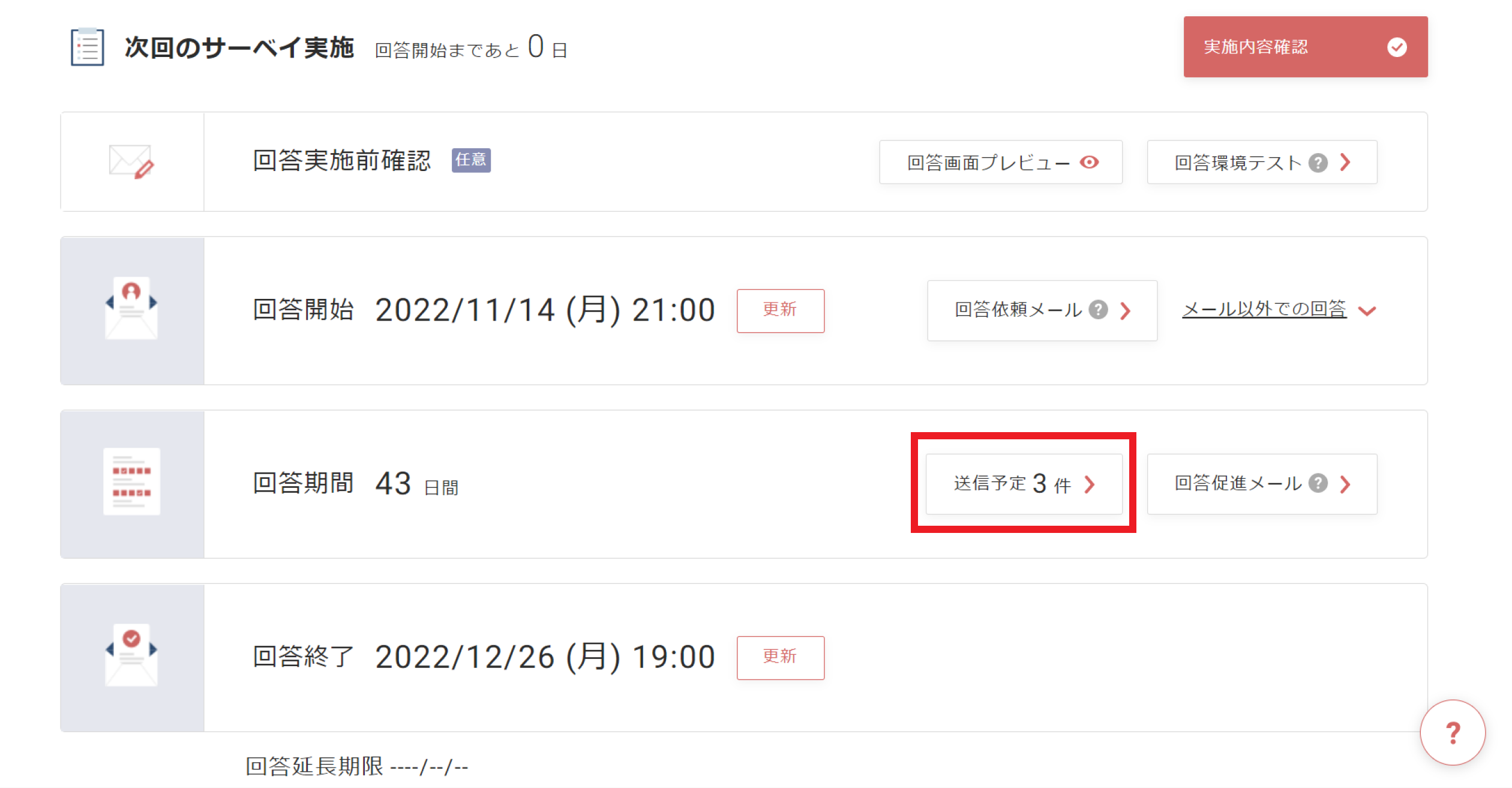Click 更新 next to 回答終了 date

click(780, 657)
